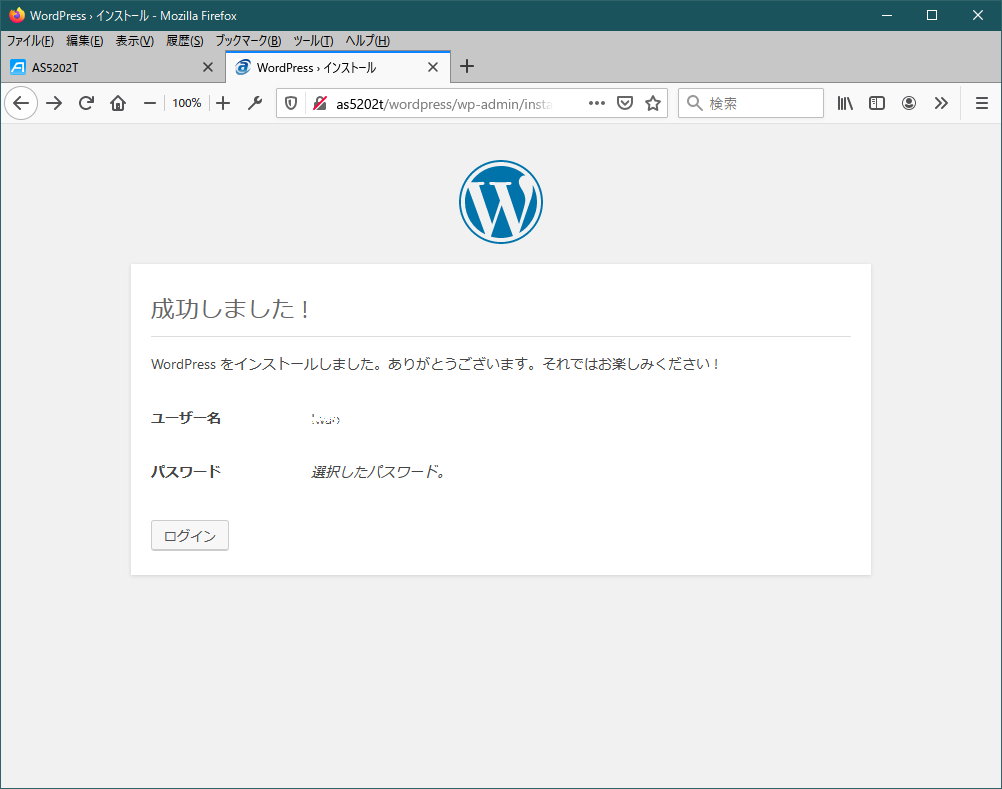Viewport: 1002px width, 789px height.
Task: View insecure connection lock info
Action: click(x=320, y=103)
